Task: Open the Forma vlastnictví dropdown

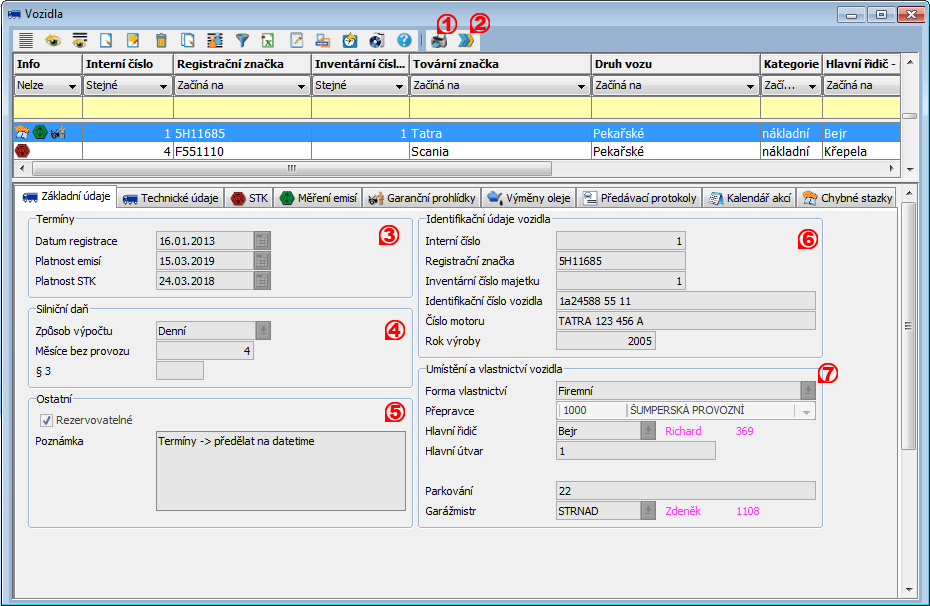Action: coord(807,391)
